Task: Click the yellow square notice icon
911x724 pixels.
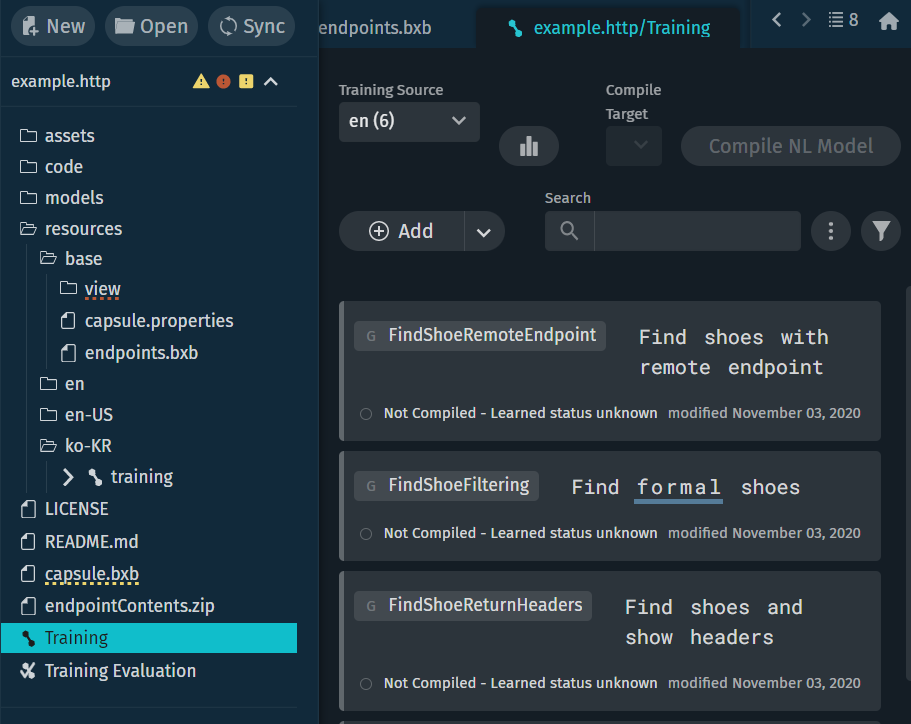Action: [246, 81]
